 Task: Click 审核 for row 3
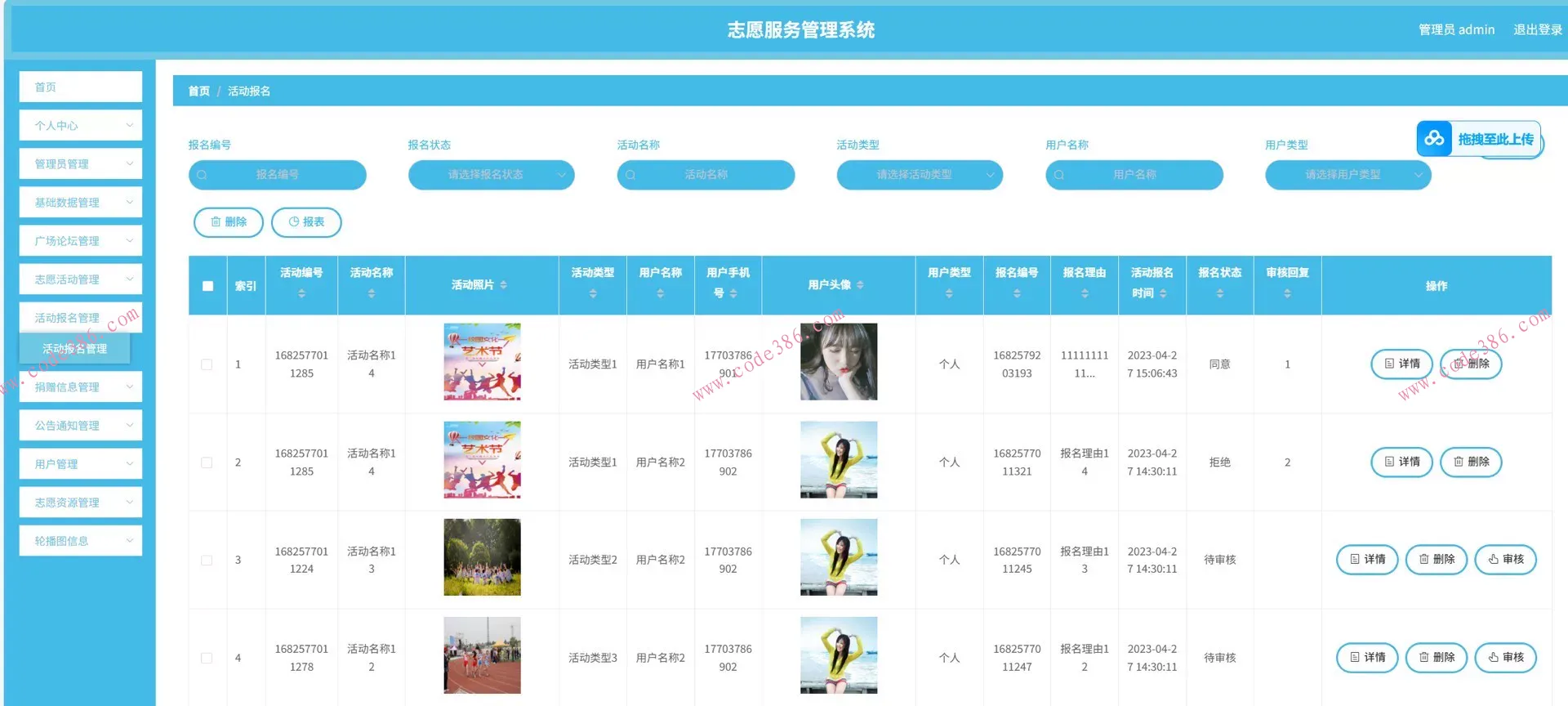coord(1505,560)
